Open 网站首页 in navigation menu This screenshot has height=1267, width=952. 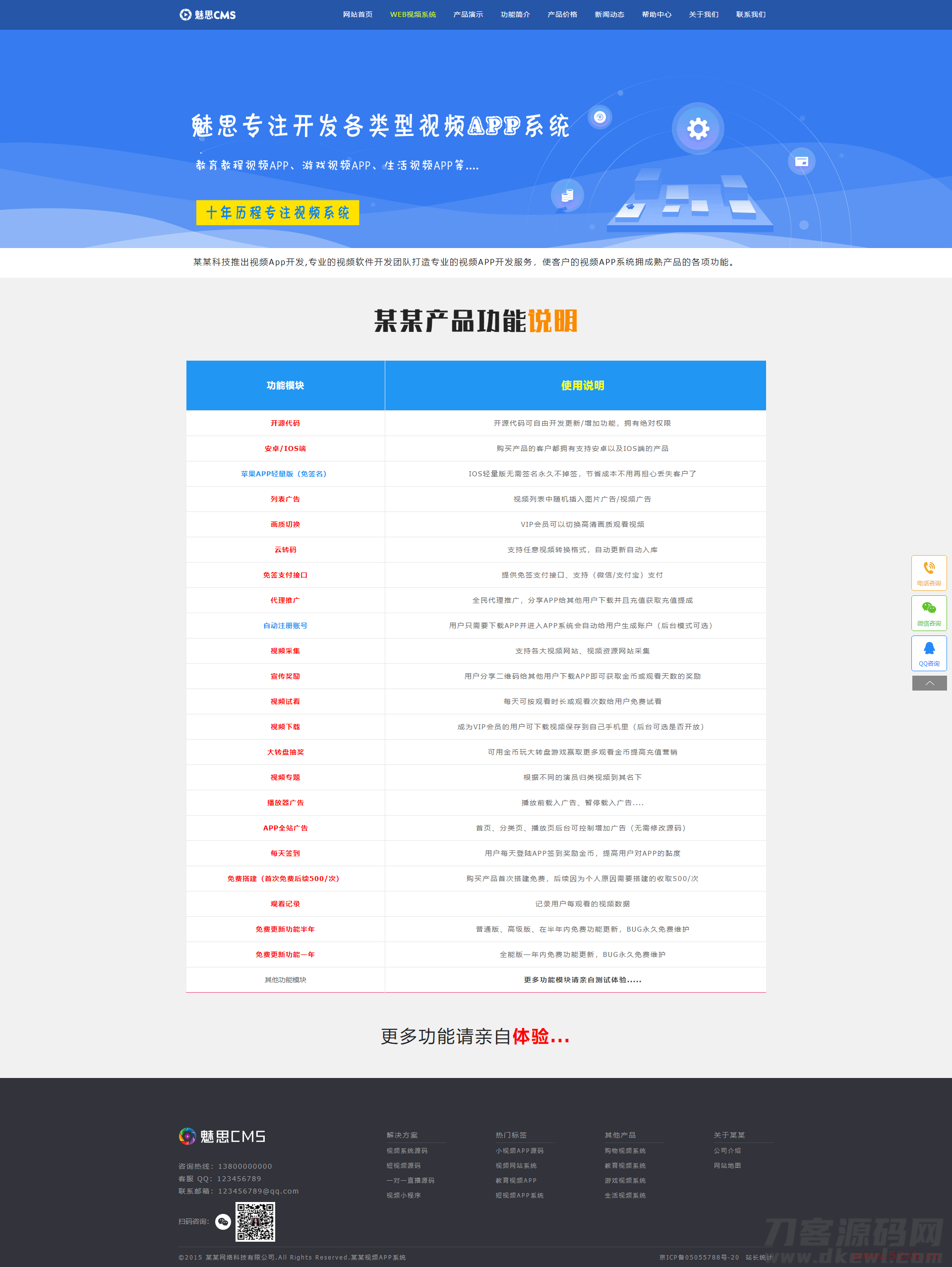tap(358, 14)
